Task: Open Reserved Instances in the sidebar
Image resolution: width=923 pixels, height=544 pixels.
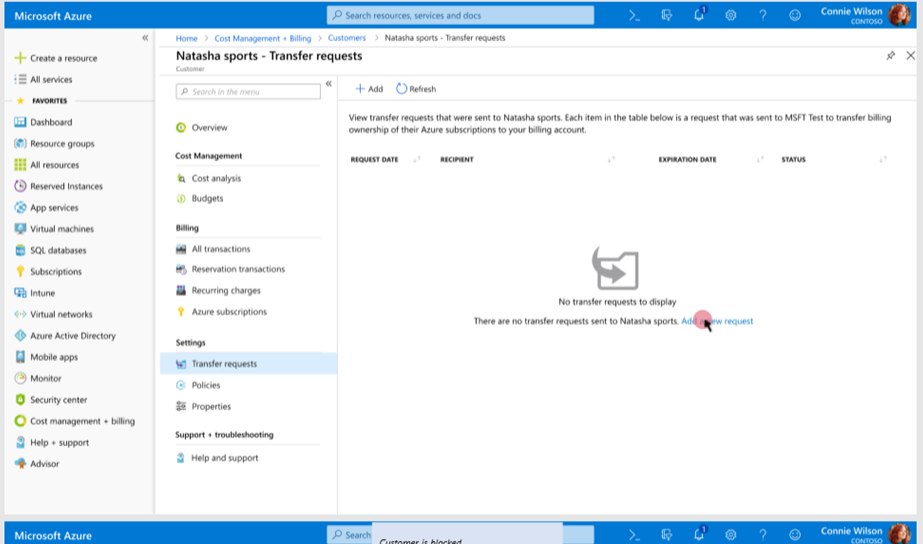Action: pyautogui.click(x=58, y=186)
